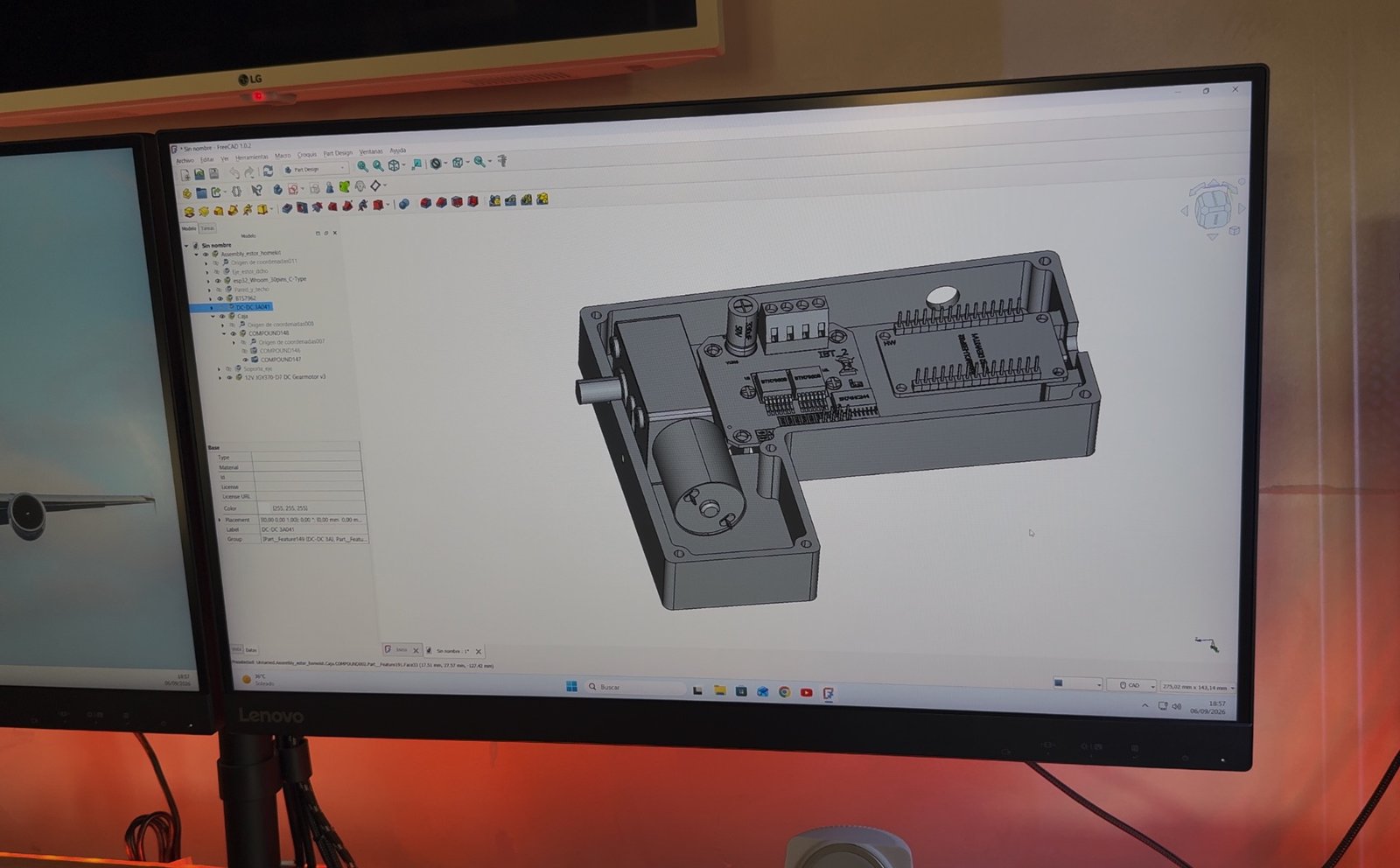Collapse the Assembly_estor_homekit node

(196, 255)
